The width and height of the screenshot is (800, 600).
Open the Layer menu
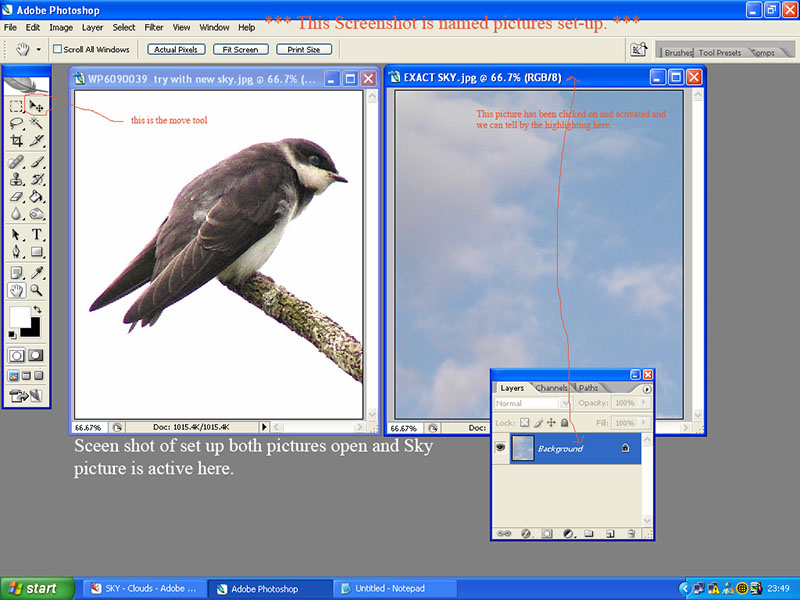pos(92,28)
